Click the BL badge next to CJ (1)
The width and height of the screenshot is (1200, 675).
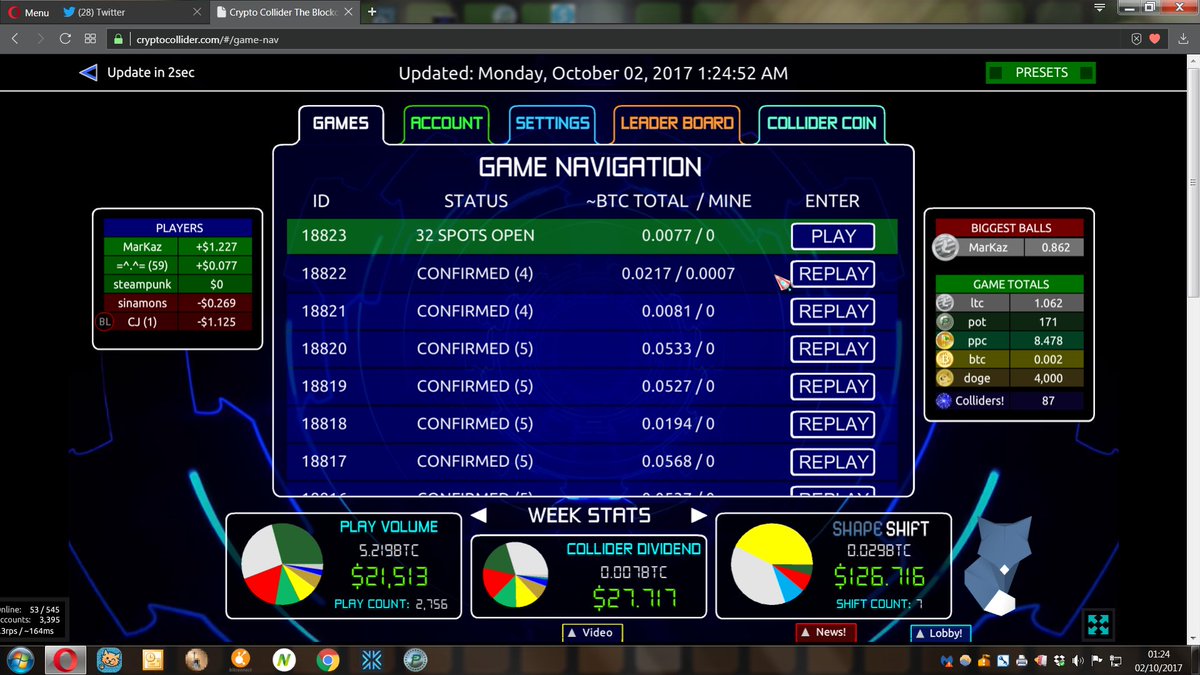[x=105, y=322]
